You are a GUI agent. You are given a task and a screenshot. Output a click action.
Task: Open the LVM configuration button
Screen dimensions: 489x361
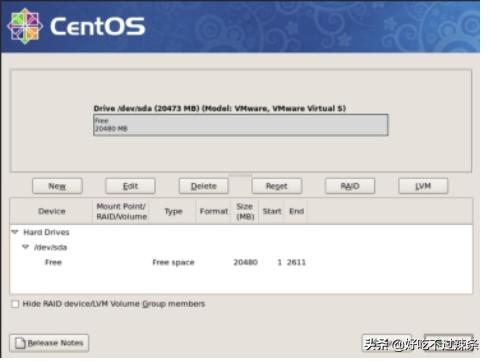click(x=423, y=186)
